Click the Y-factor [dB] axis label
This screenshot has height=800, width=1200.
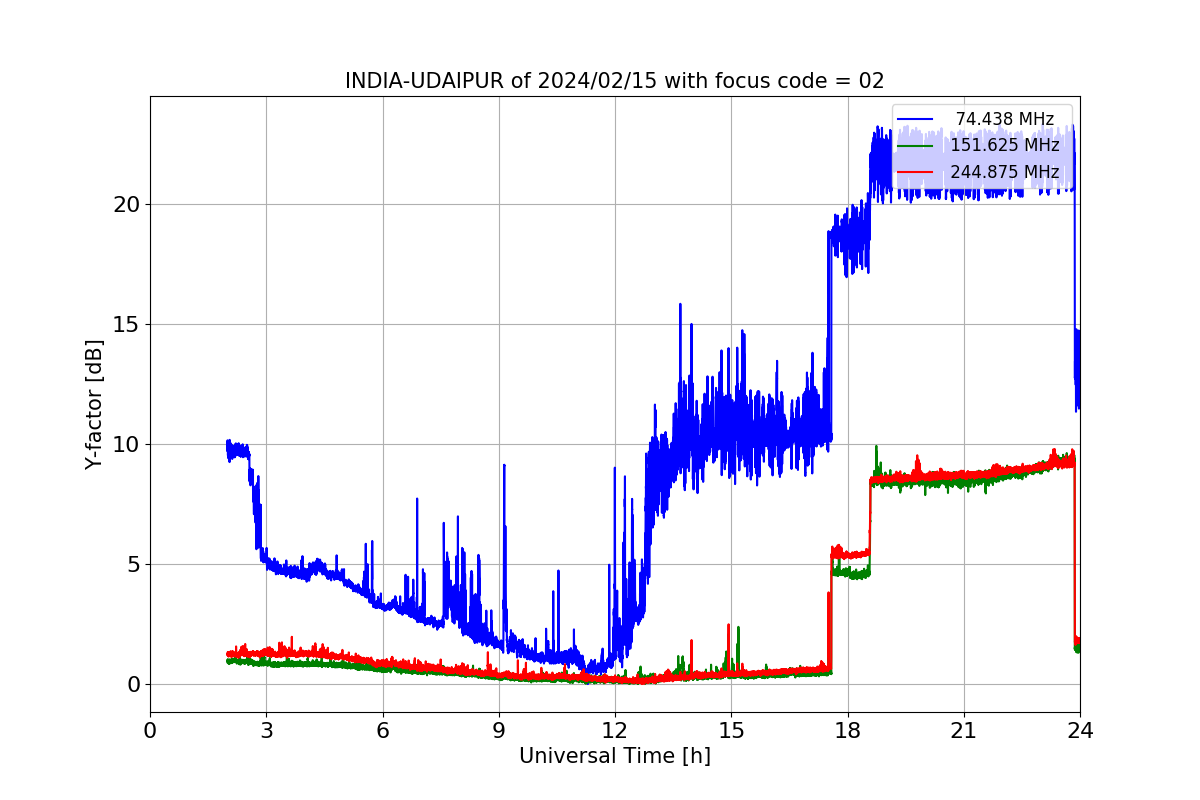pyautogui.click(x=94, y=404)
